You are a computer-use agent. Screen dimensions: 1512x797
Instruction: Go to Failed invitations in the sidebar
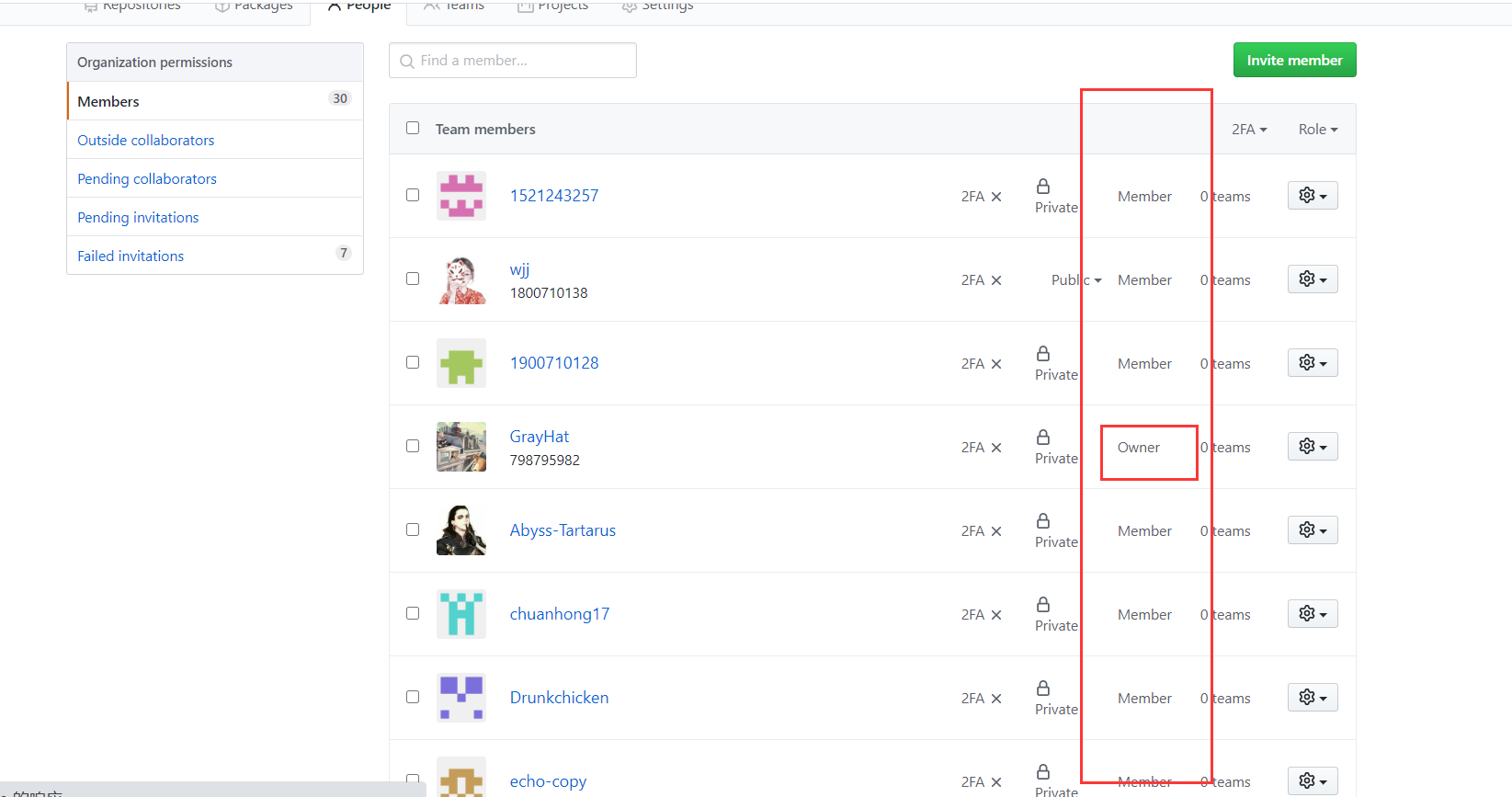tap(131, 256)
